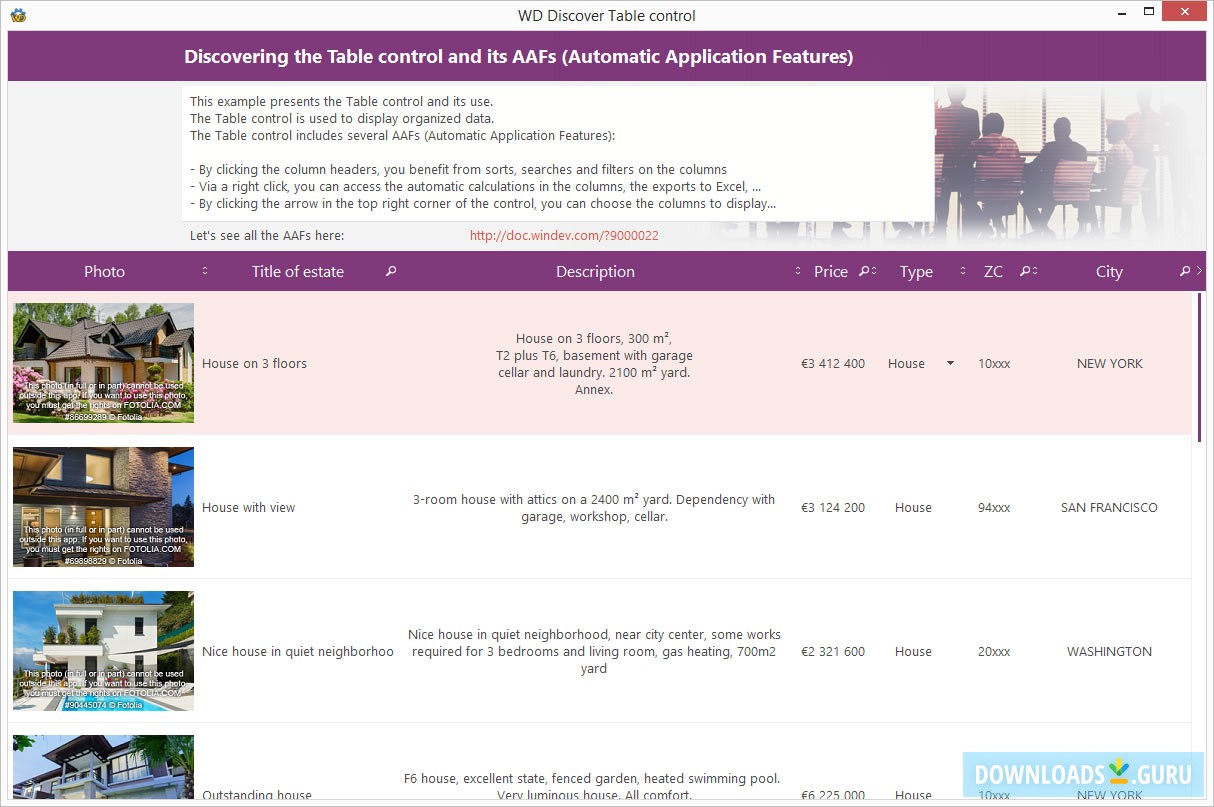The image size is (1214, 807).
Task: Click the purple 'Discovering the Table control' banner title
Action: (518, 56)
